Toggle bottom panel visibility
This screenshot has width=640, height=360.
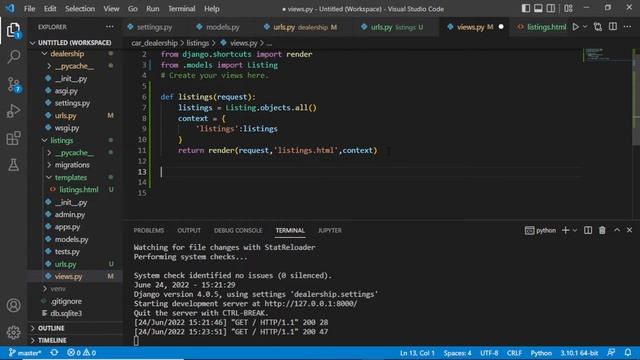click(x=538, y=8)
